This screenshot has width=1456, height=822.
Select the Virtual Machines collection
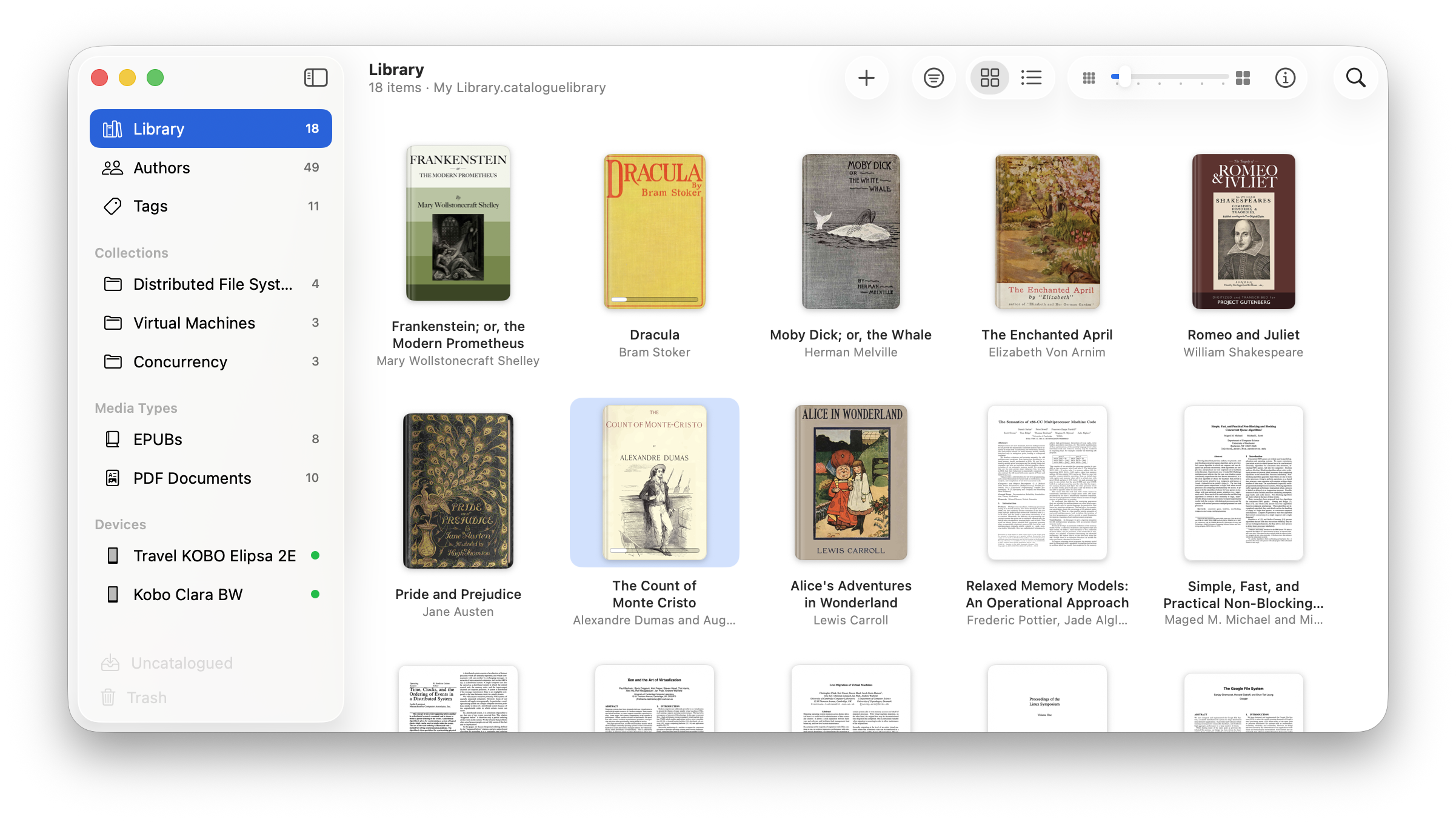(211, 322)
